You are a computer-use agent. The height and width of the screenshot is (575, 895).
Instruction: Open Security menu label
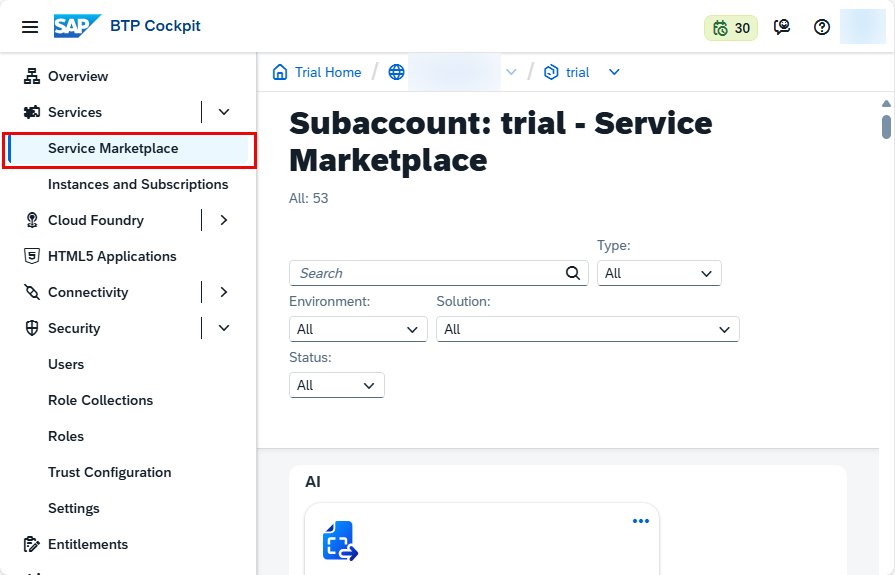pyautogui.click(x=74, y=328)
